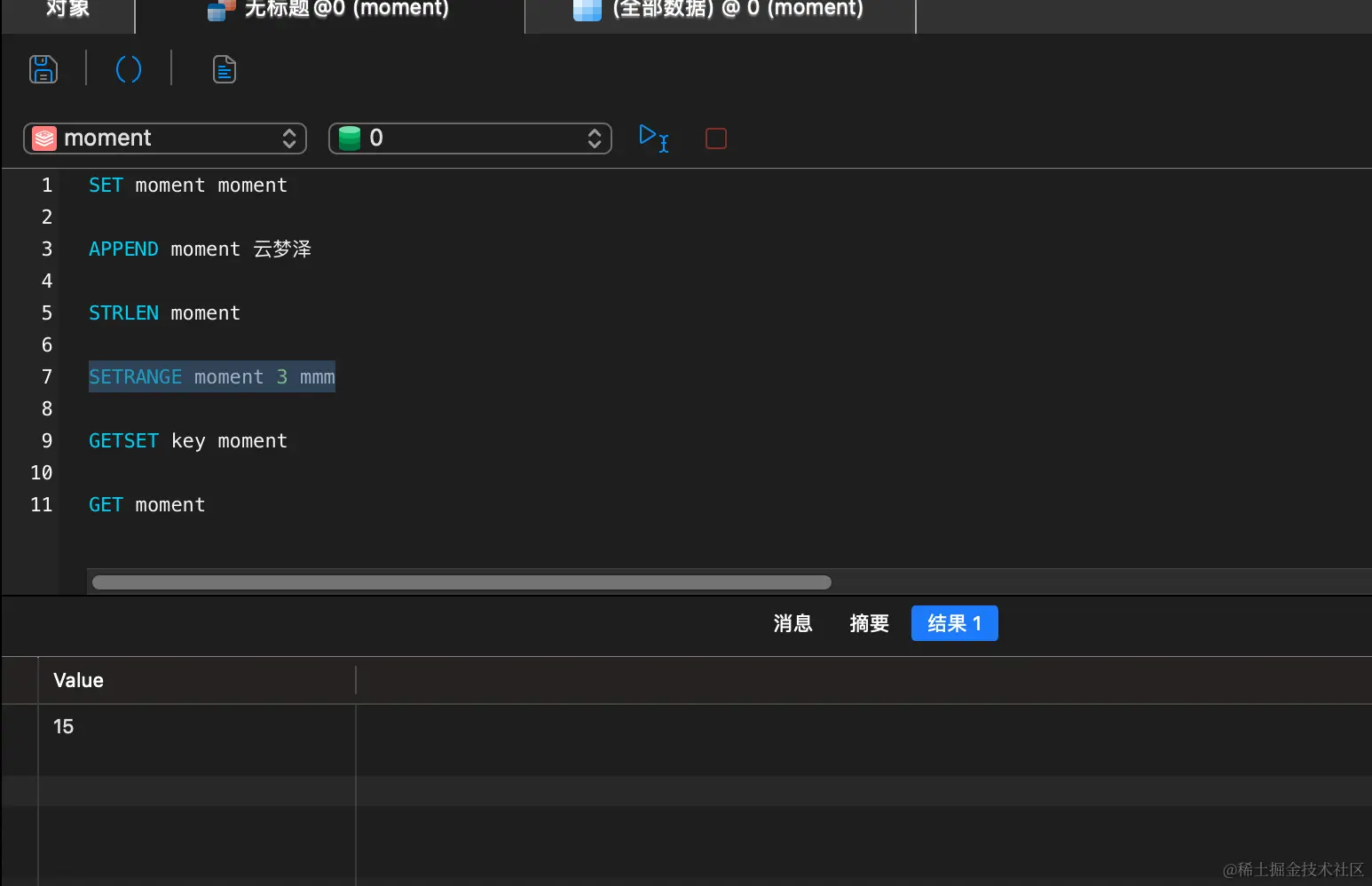This screenshot has height=886, width=1372.
Task: Open the 消息 results tab
Action: [793, 623]
